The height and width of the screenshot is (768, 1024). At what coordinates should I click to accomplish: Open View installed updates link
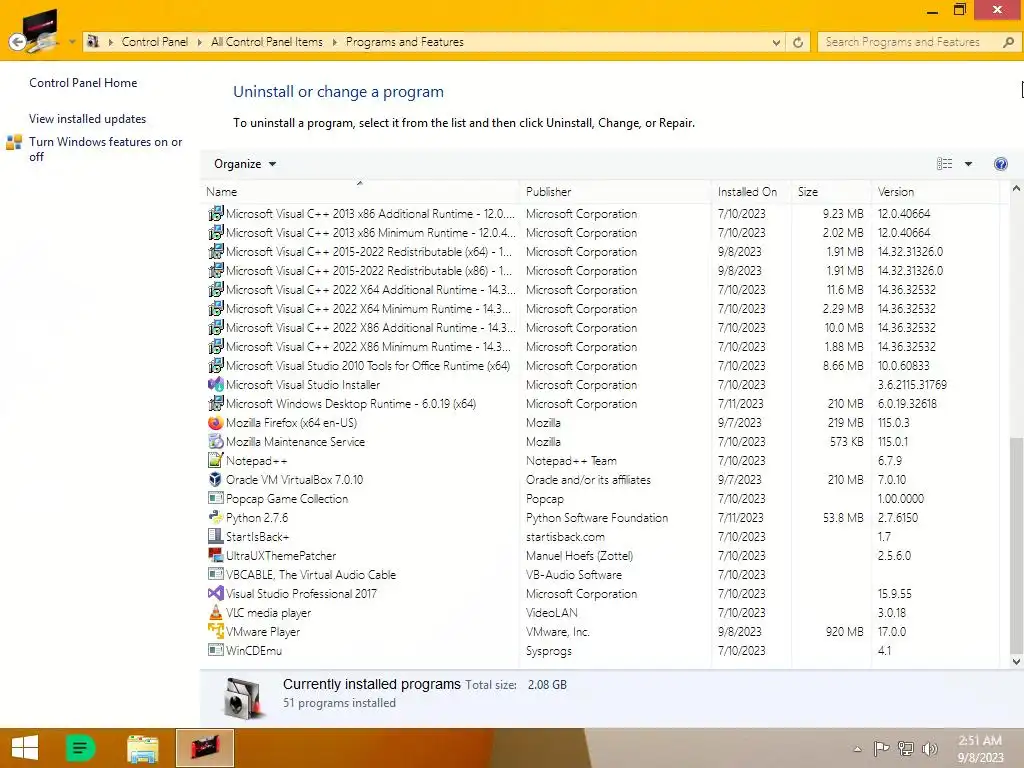click(88, 119)
